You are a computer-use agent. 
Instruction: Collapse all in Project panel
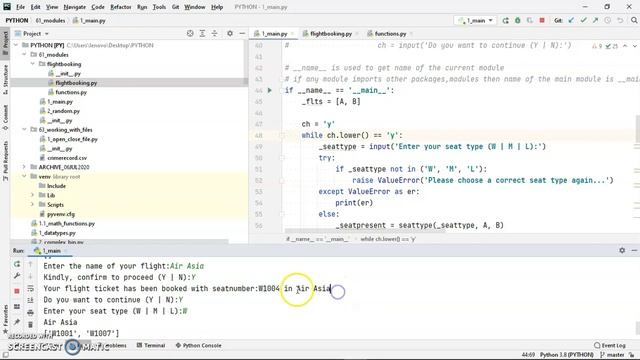(x=214, y=33)
